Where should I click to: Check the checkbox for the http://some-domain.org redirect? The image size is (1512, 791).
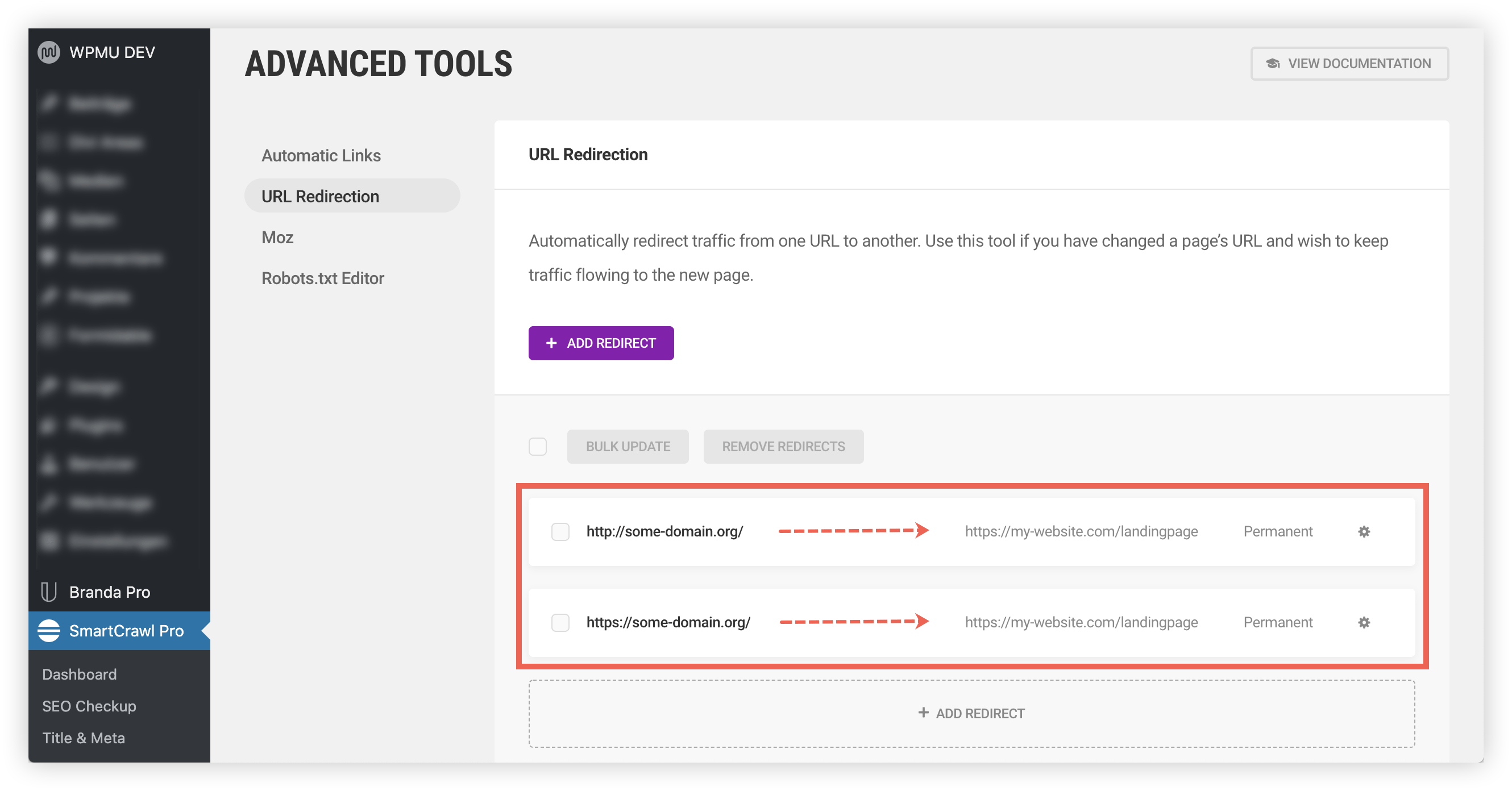click(x=560, y=532)
